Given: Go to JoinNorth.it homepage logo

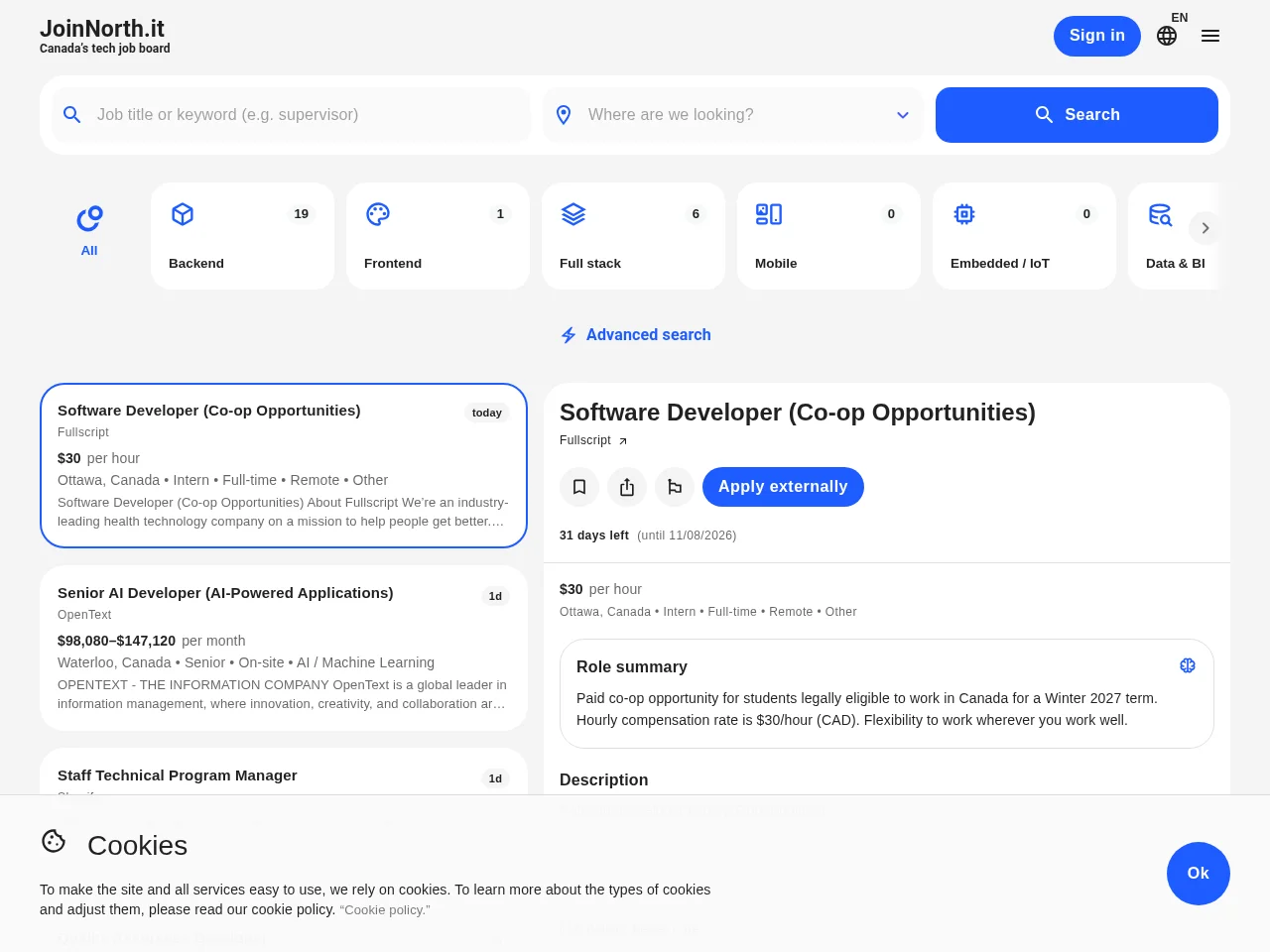Looking at the screenshot, I should [x=104, y=36].
